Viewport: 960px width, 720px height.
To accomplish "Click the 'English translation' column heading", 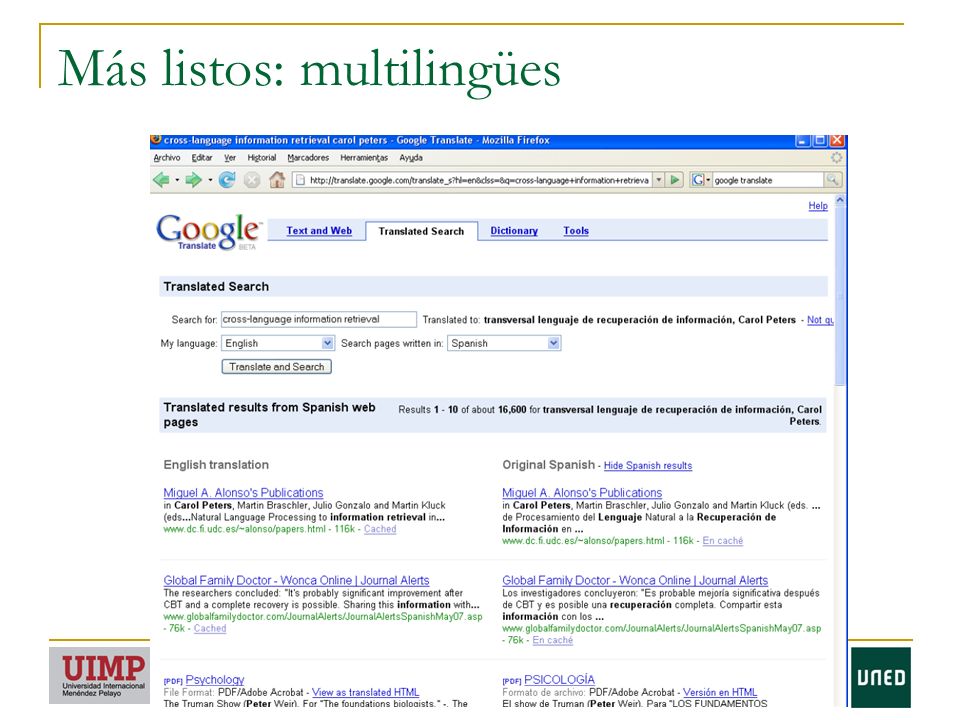I will [216, 465].
